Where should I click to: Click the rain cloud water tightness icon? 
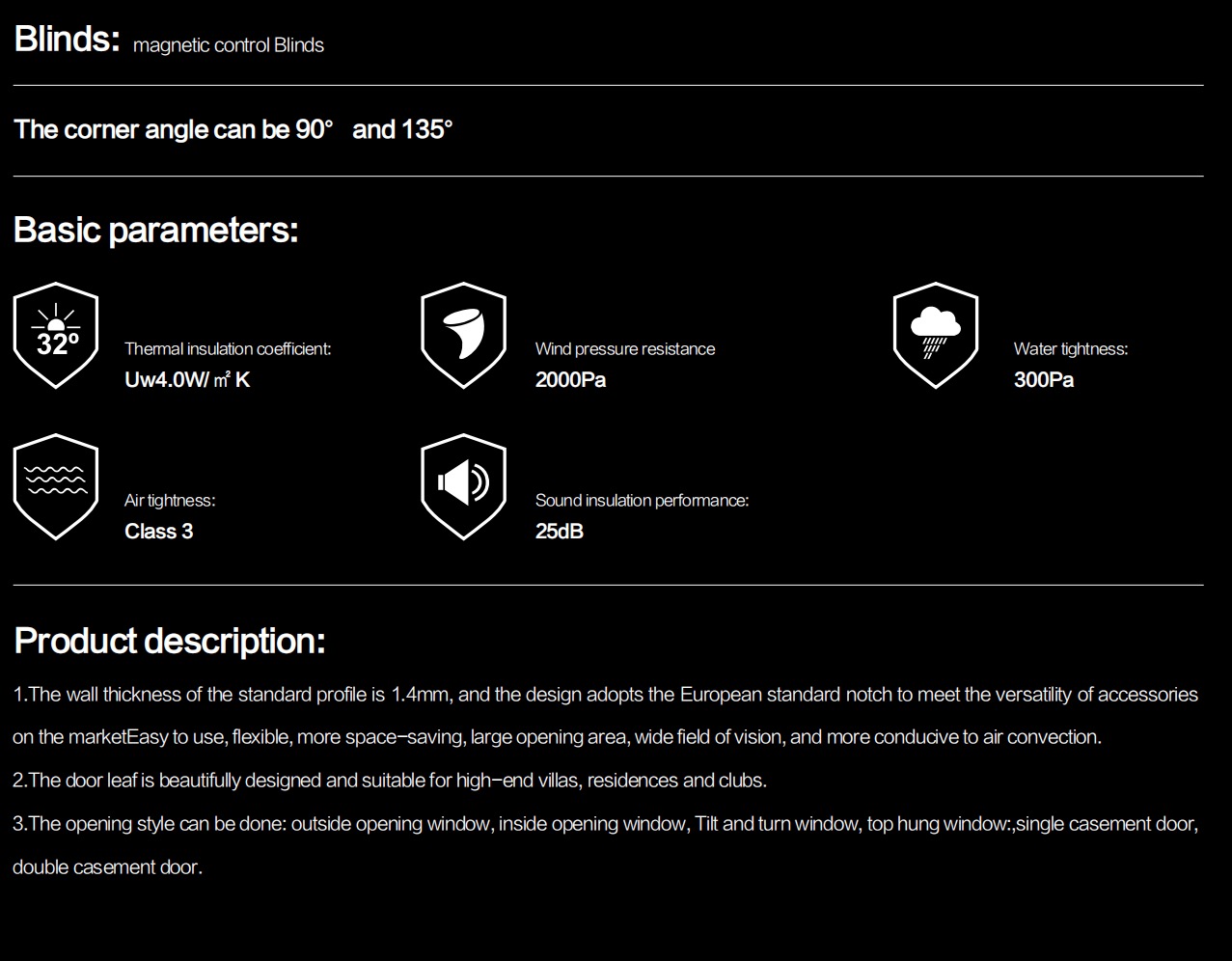(936, 336)
